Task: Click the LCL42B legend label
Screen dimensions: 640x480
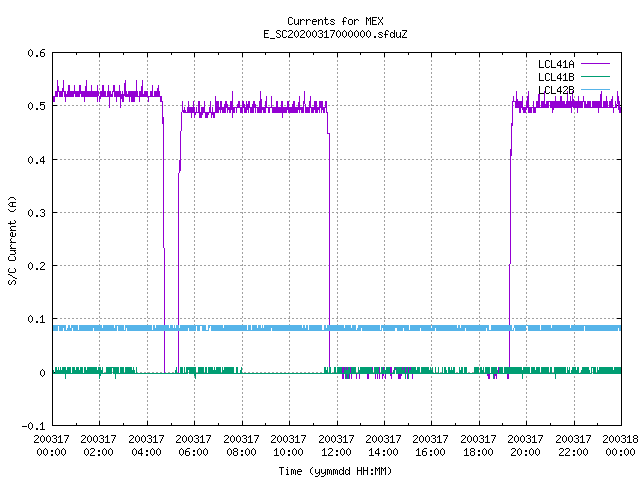Action: [556, 90]
